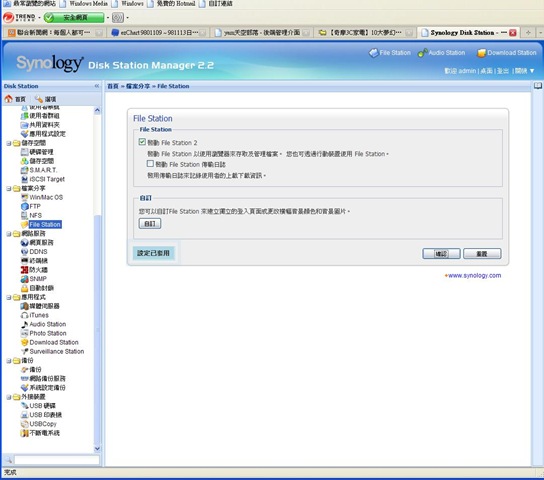Uncheck the enable File Station 2 checkbox
544x480 pixels.
pyautogui.click(x=142, y=142)
